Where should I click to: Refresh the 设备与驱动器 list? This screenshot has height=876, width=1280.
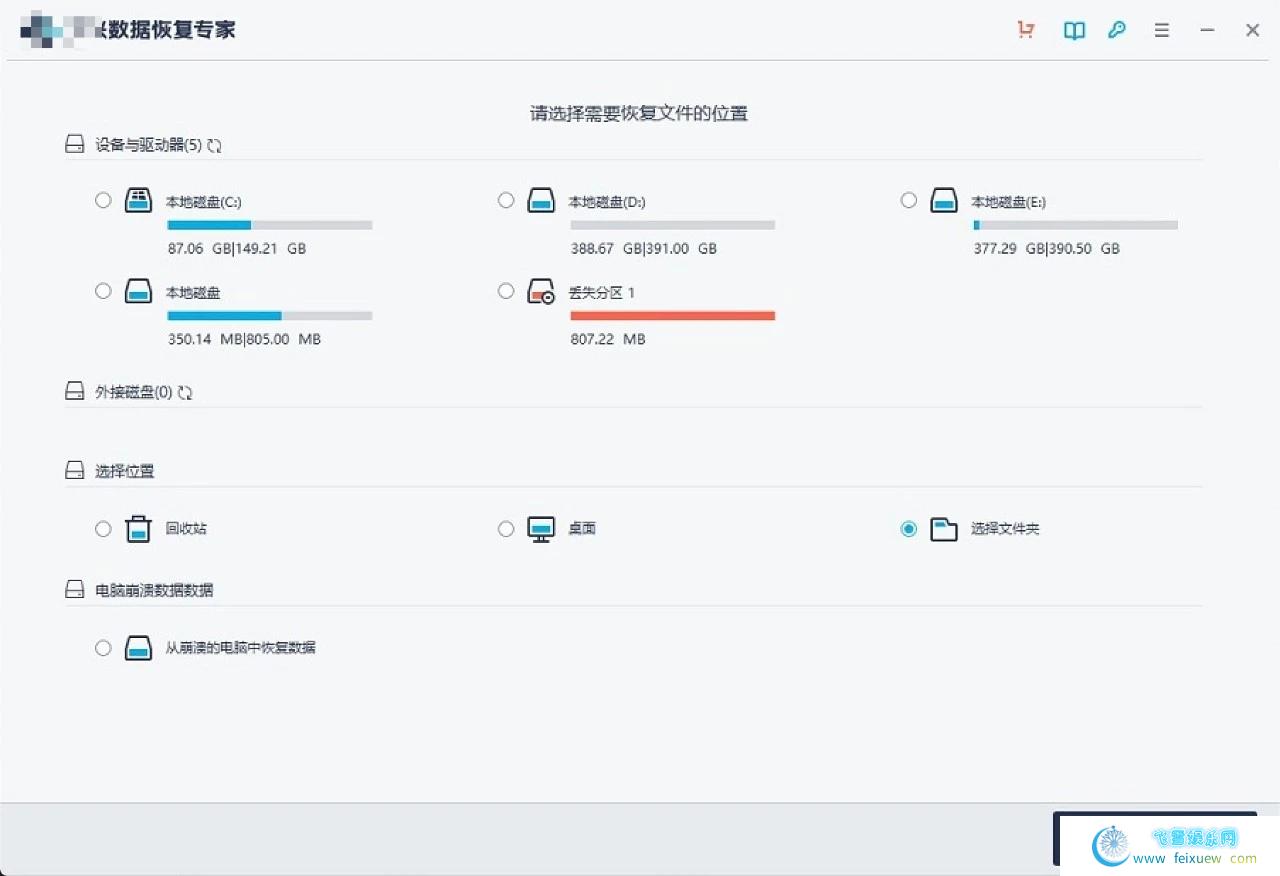coord(214,146)
